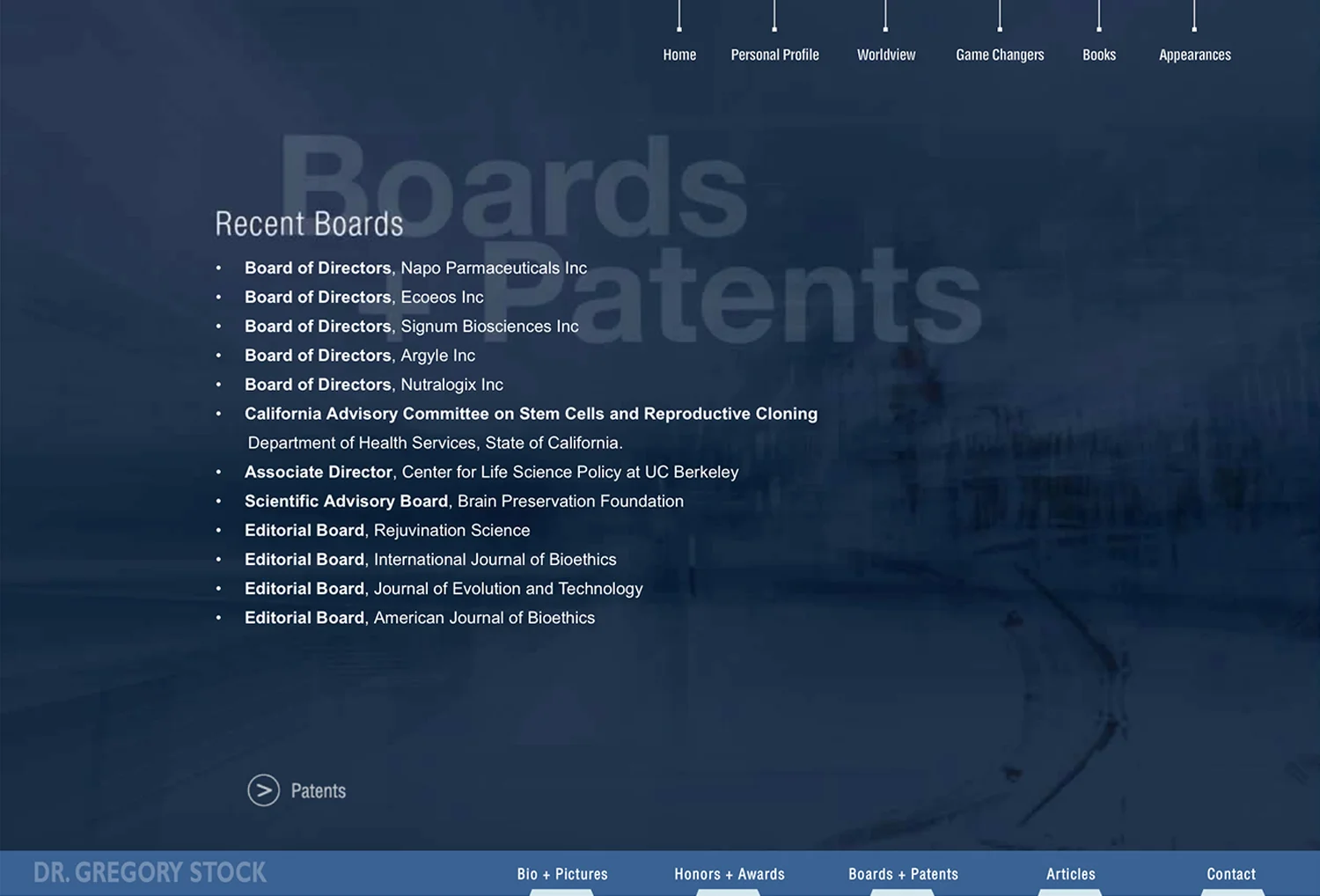Click the Dr. Gregory Stock site logo
This screenshot has height=896, width=1320.
[x=150, y=872]
